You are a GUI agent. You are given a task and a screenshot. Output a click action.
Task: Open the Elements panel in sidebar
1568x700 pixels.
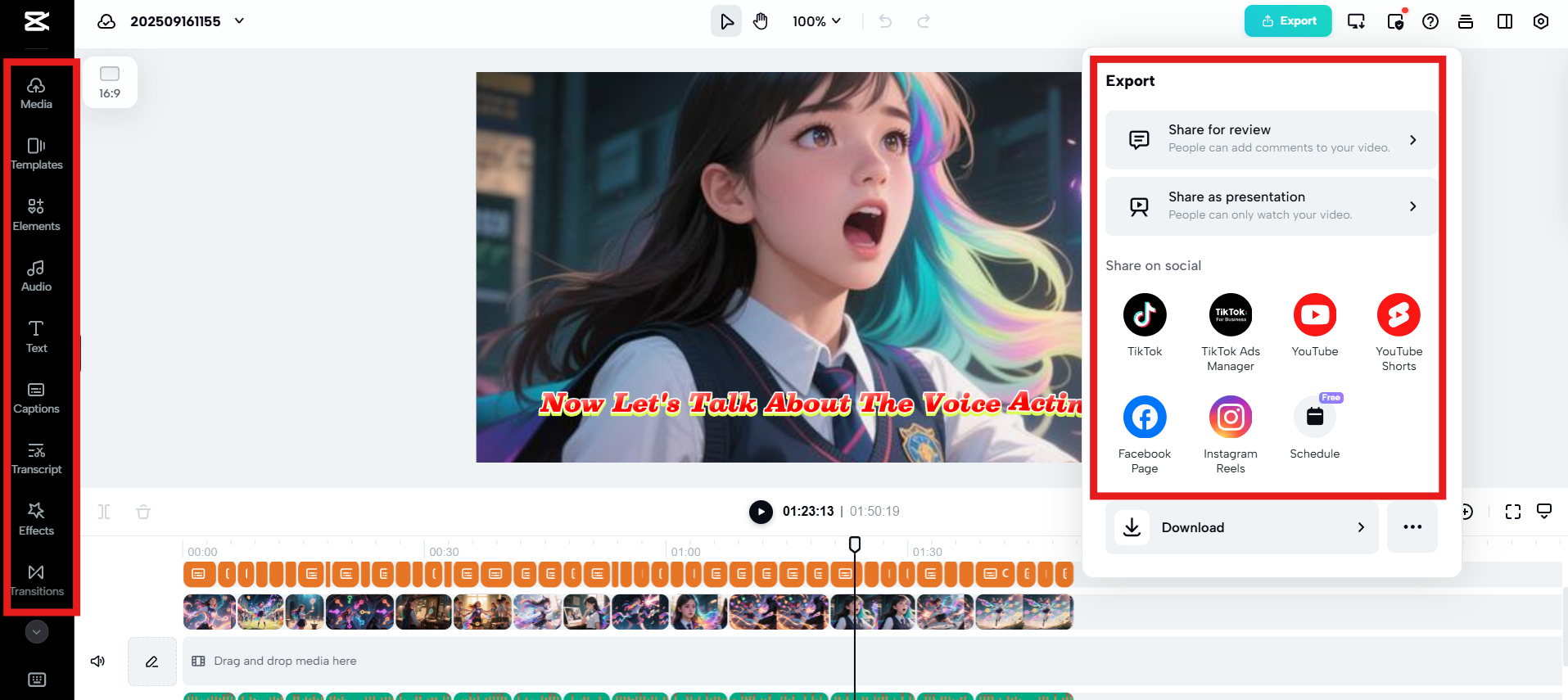click(x=36, y=215)
